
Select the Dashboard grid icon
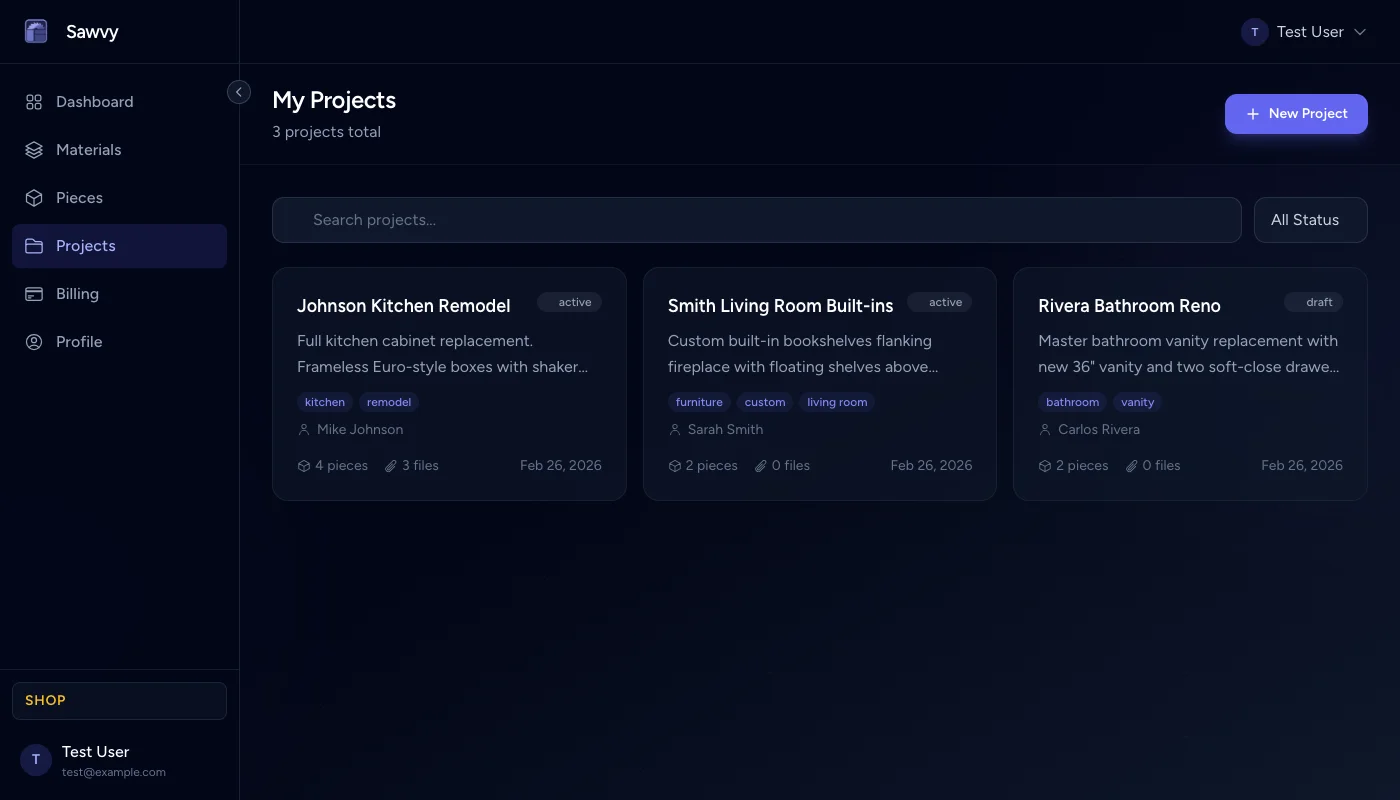click(33, 101)
